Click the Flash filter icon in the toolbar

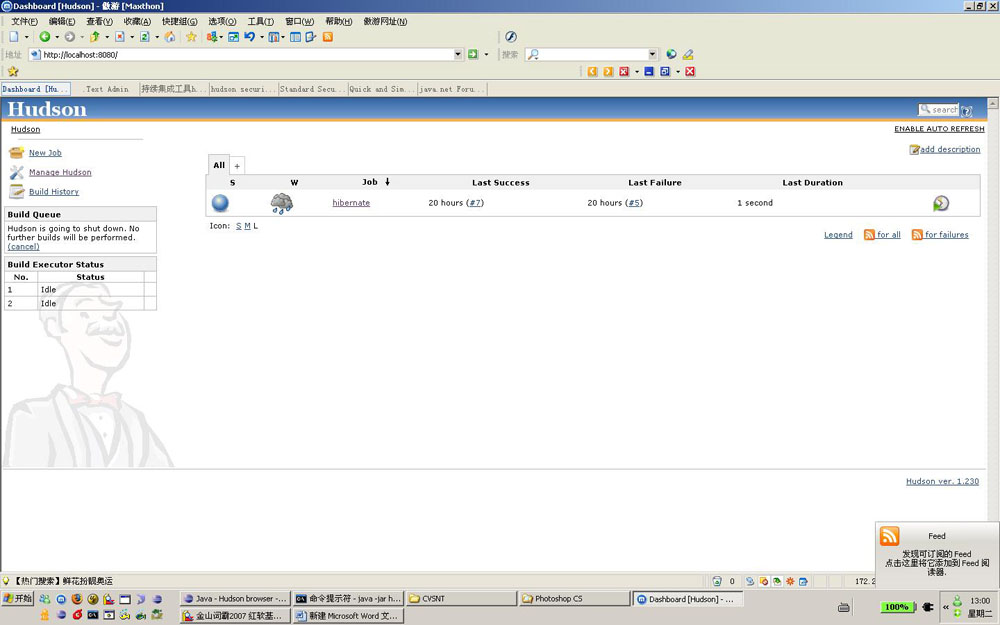coord(511,36)
